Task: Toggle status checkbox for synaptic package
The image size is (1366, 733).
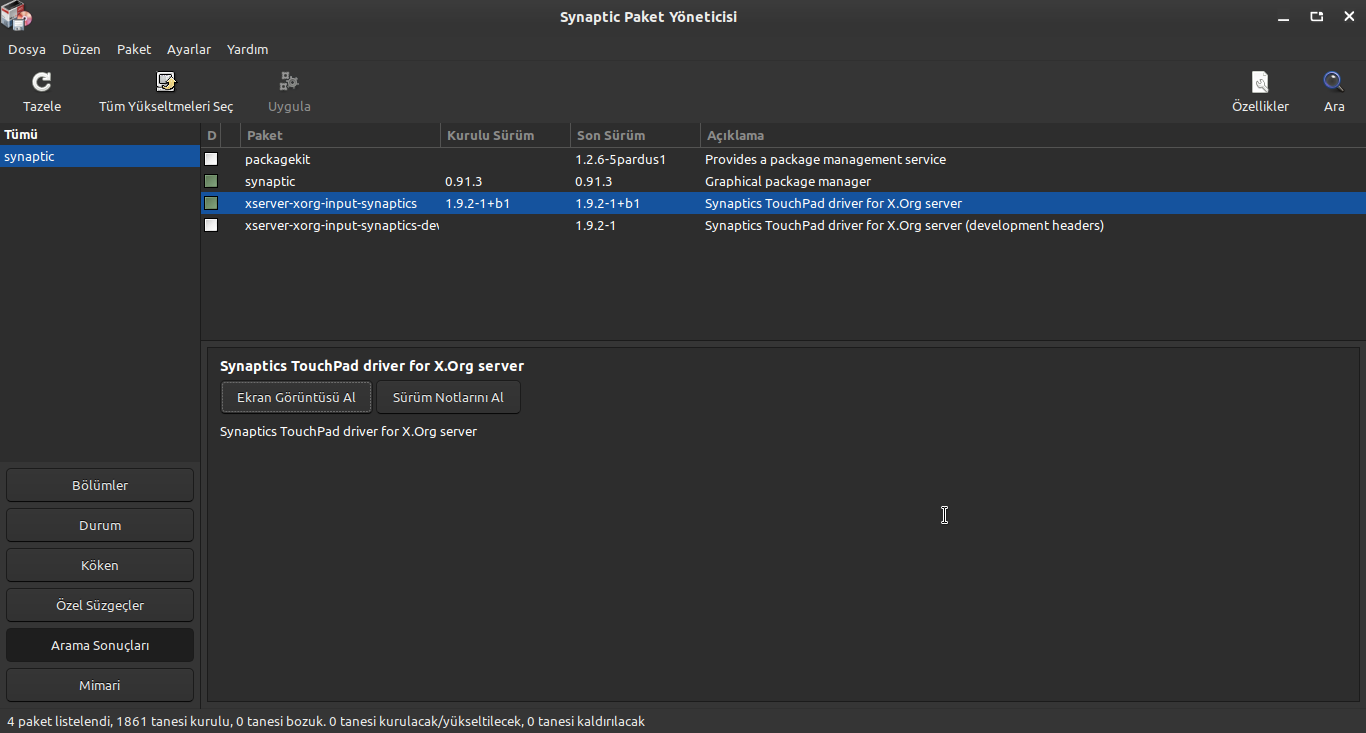Action: tap(211, 181)
